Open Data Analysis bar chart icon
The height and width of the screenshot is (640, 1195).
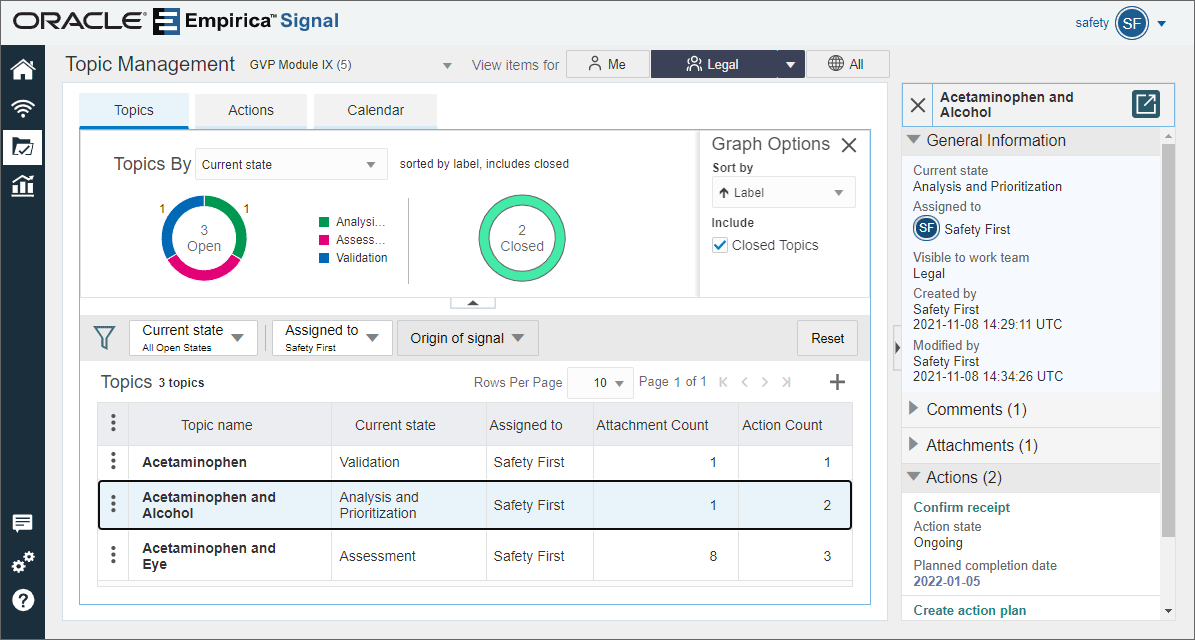point(23,185)
